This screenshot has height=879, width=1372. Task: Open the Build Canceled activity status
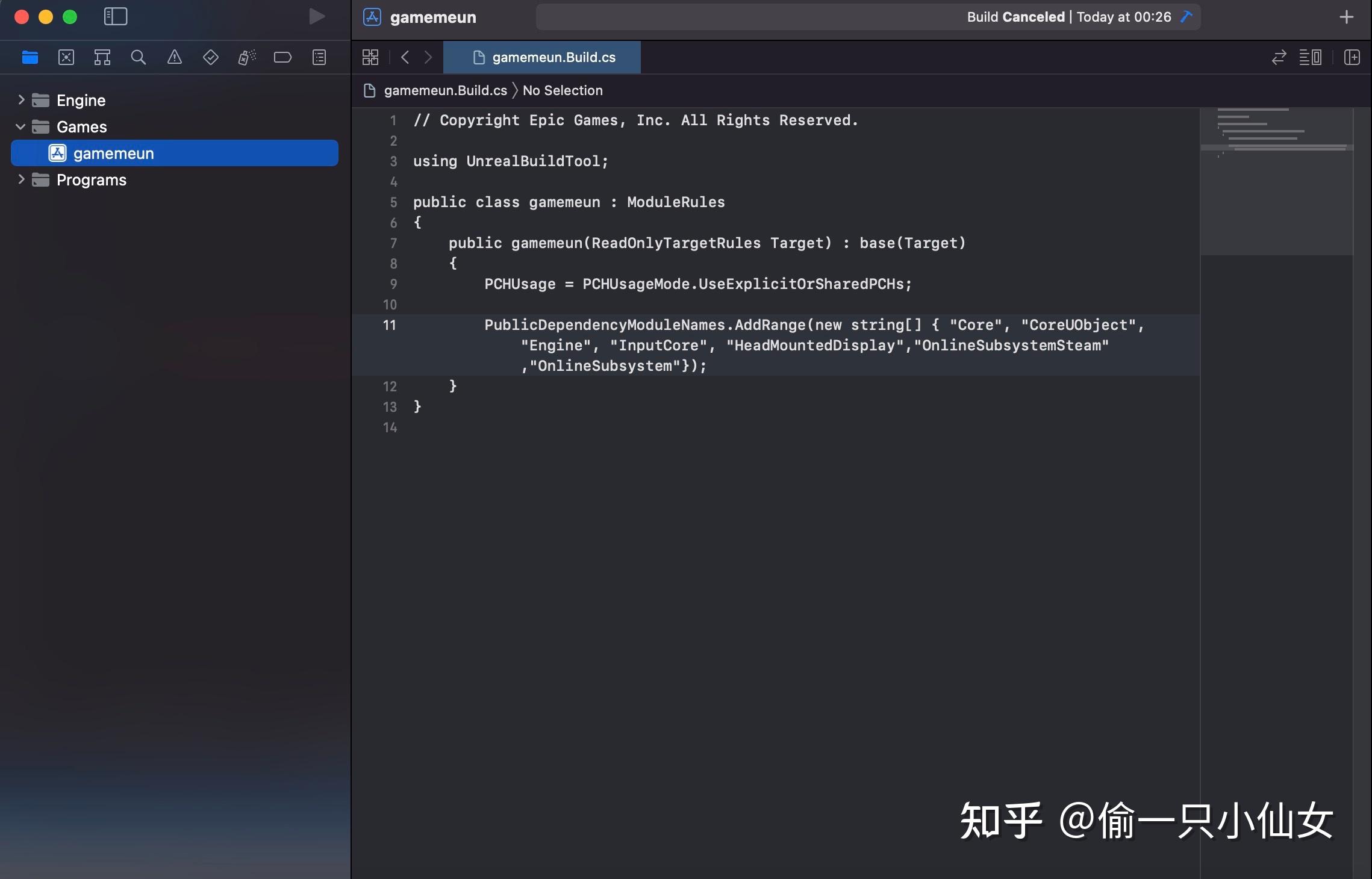(x=868, y=17)
